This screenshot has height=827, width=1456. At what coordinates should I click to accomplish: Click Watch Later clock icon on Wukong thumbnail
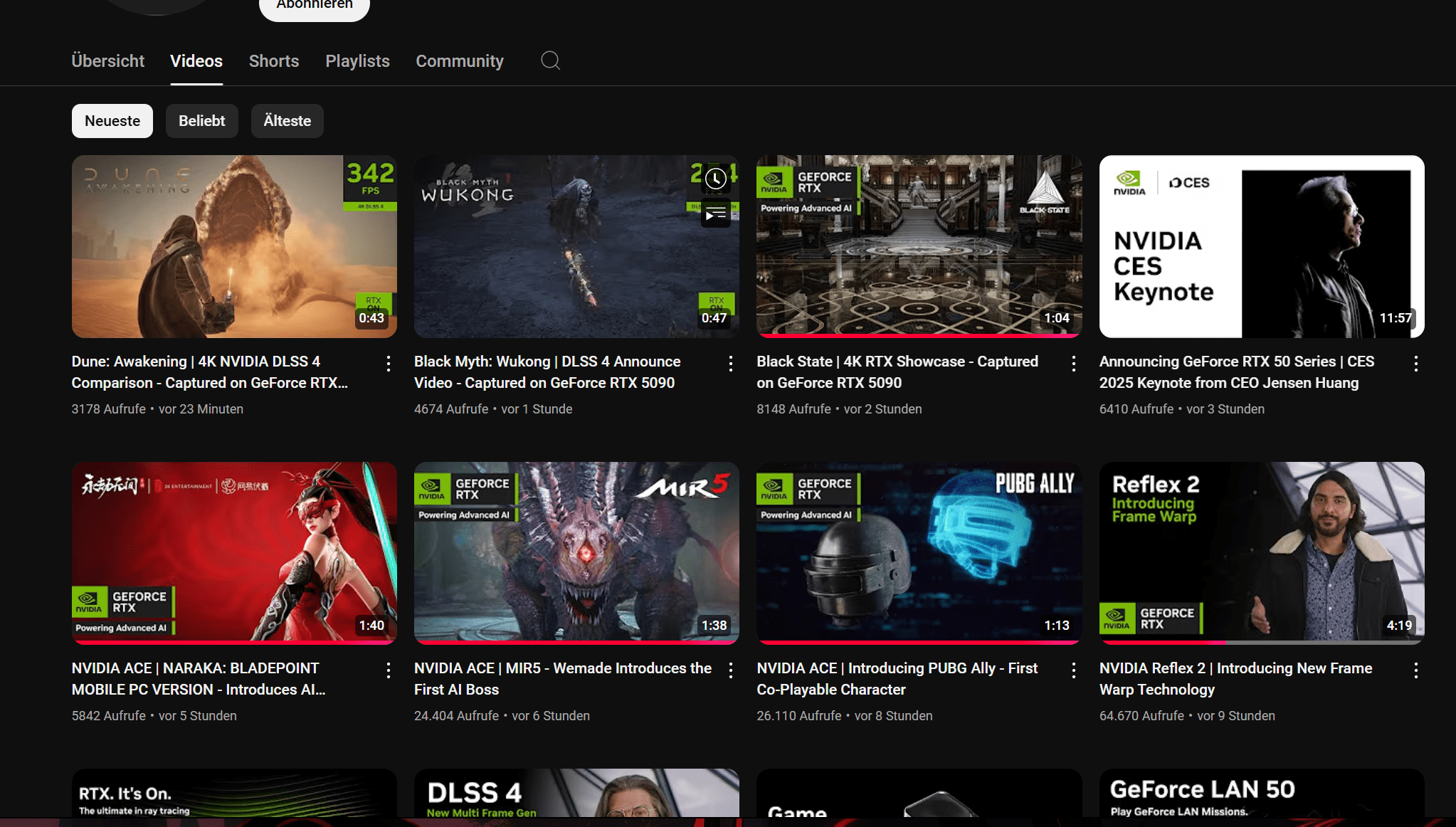(x=716, y=179)
